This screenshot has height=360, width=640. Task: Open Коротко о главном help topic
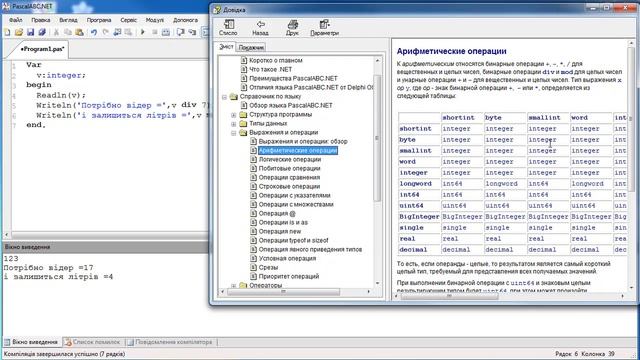pos(276,60)
